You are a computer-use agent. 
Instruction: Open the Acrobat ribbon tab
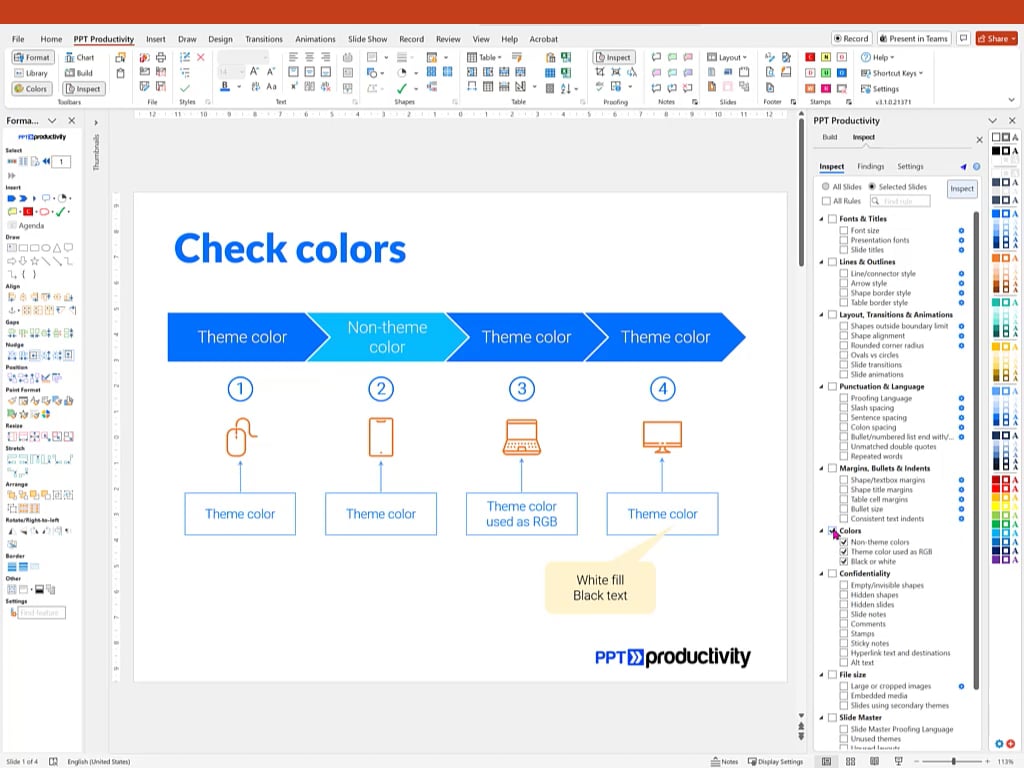pos(543,39)
